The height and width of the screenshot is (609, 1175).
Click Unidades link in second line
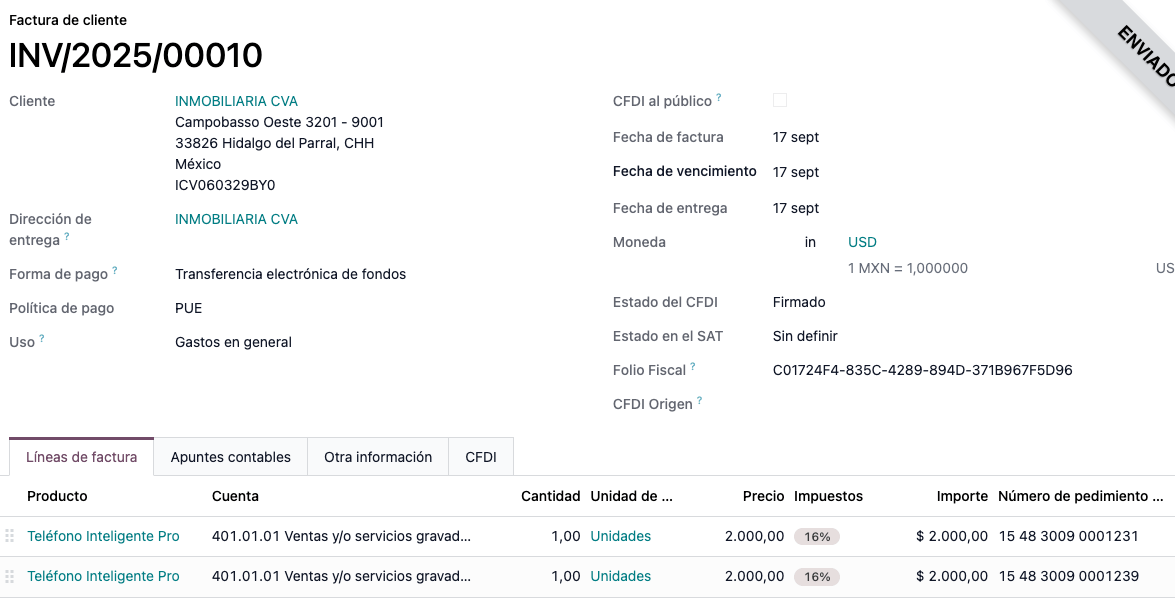click(620, 576)
